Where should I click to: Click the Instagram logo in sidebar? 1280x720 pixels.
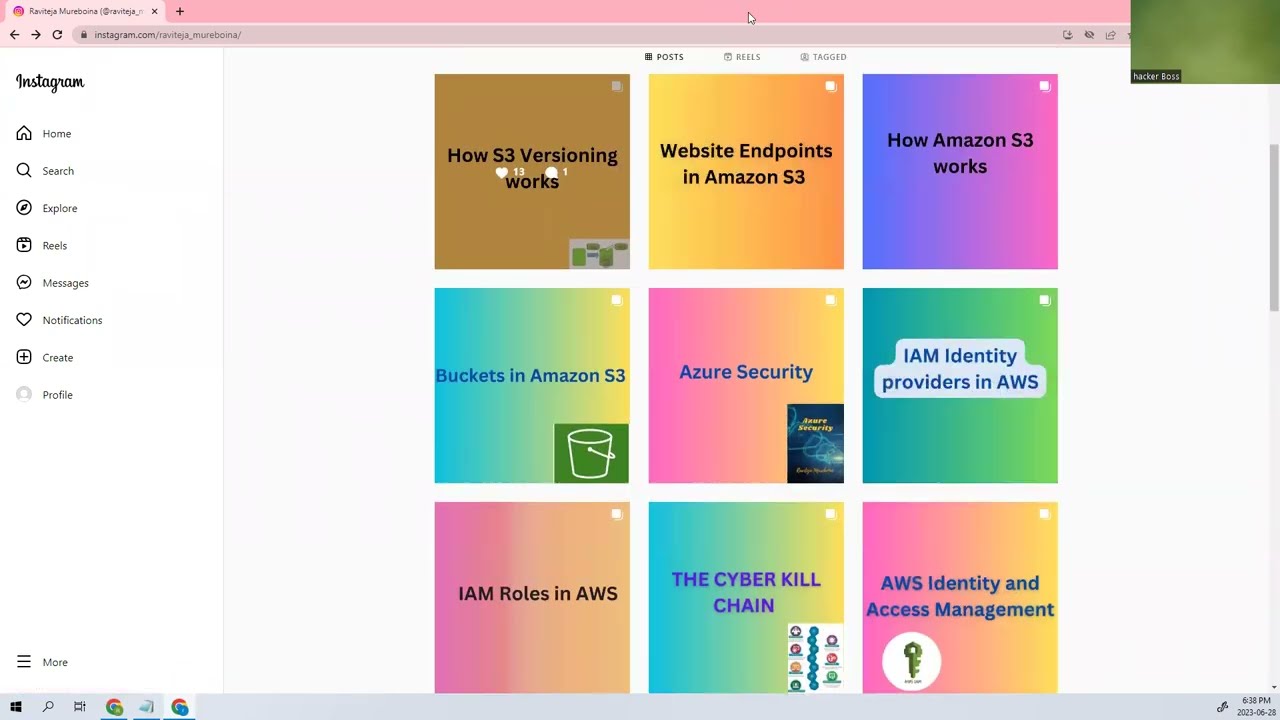tap(50, 82)
